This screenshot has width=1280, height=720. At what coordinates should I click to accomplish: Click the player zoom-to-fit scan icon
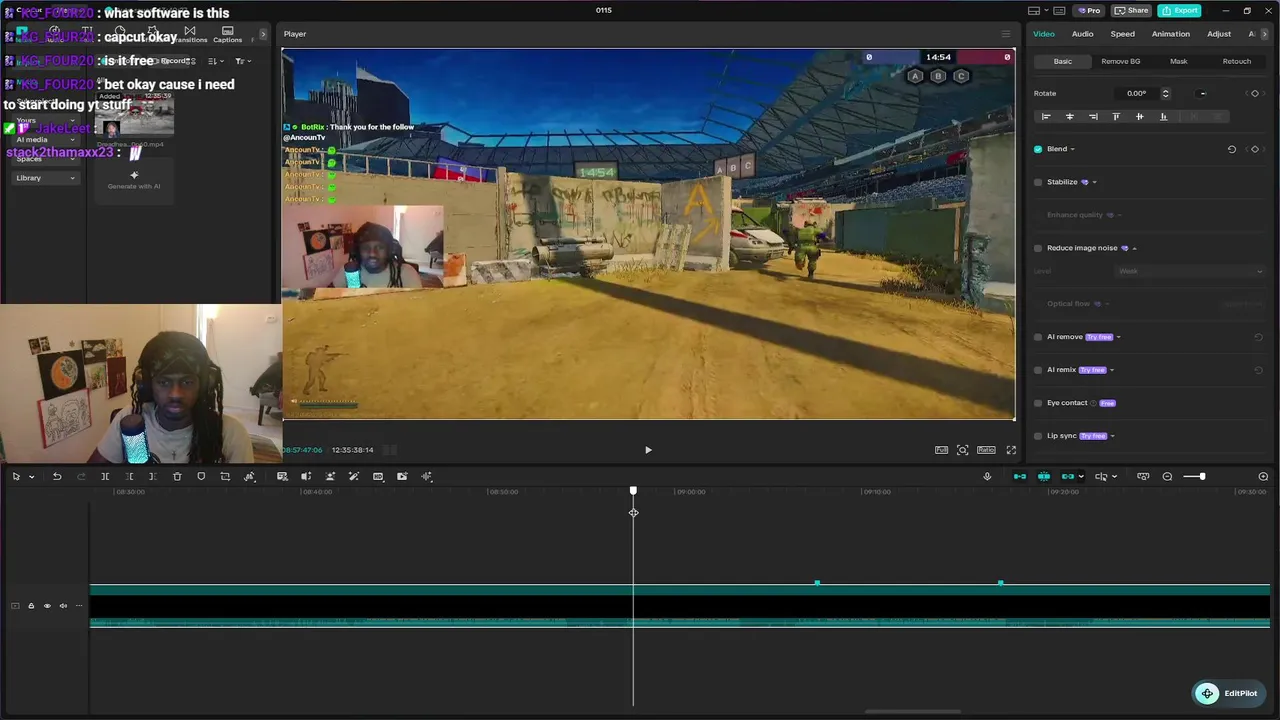click(962, 450)
